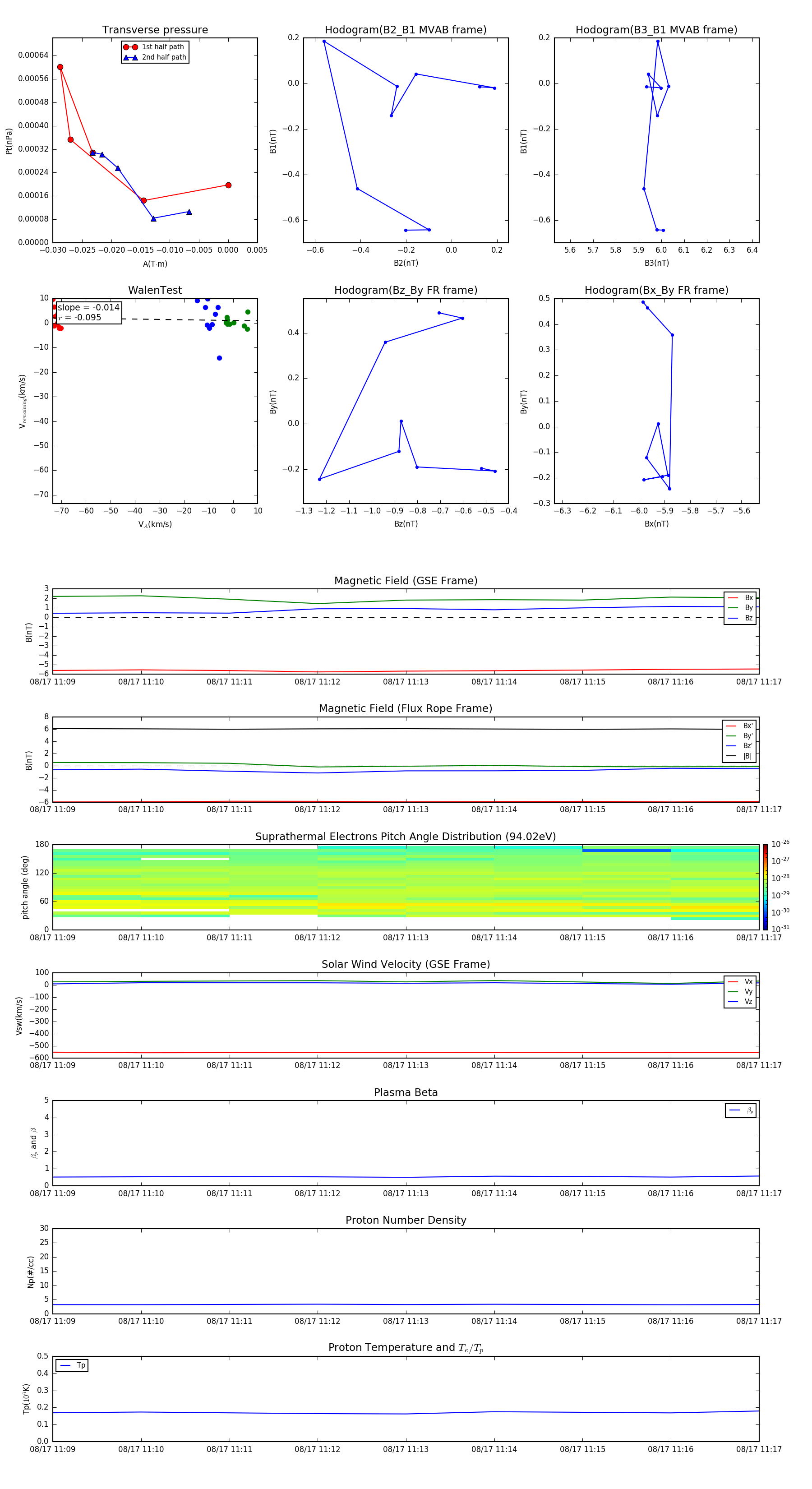Click the Suprathermal Electrons Pitch Angle Distribution title
The width and height of the screenshot is (812, 1489).
tap(406, 837)
